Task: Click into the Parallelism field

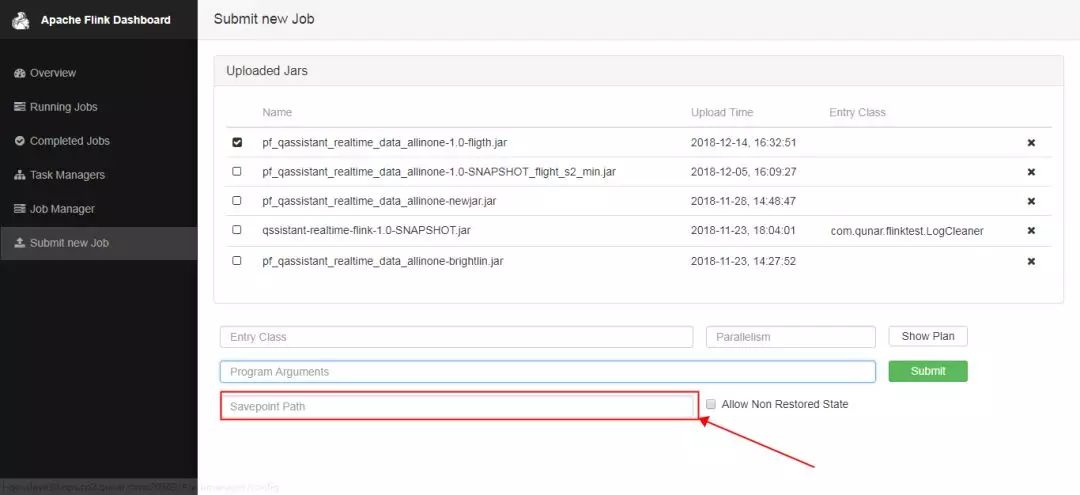Action: (x=791, y=337)
